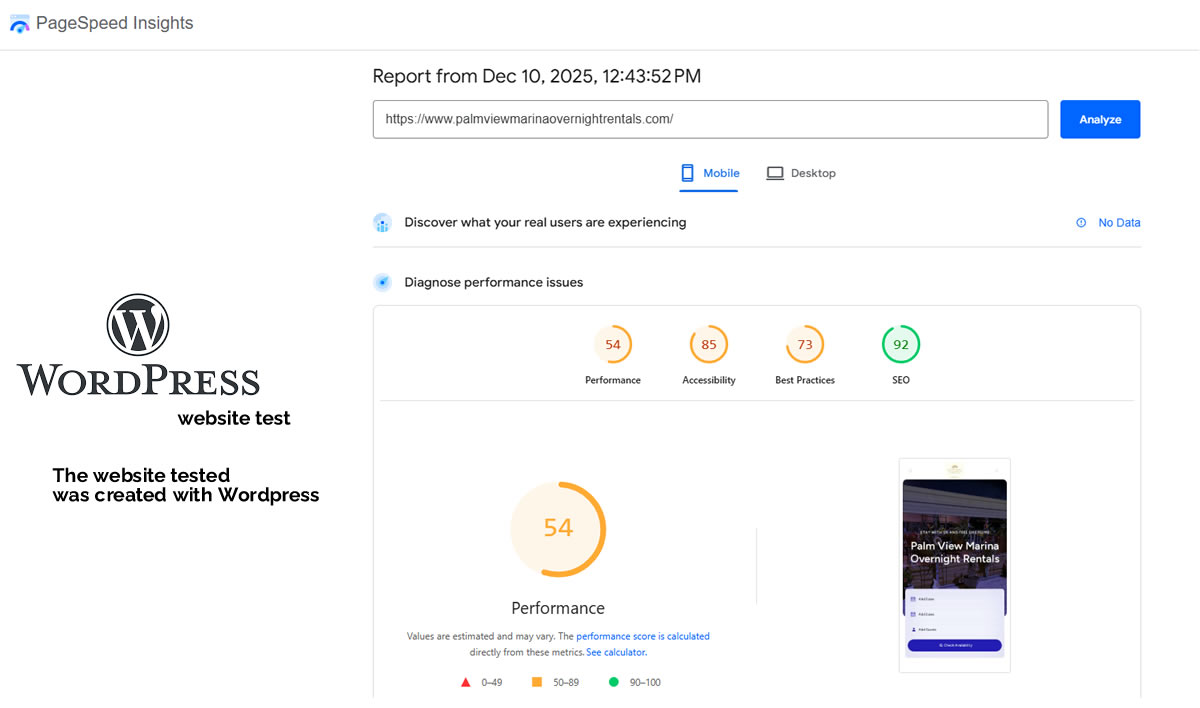Select the Accessibility score 85 gauge
Screen dimensions: 1200x708
709,345
